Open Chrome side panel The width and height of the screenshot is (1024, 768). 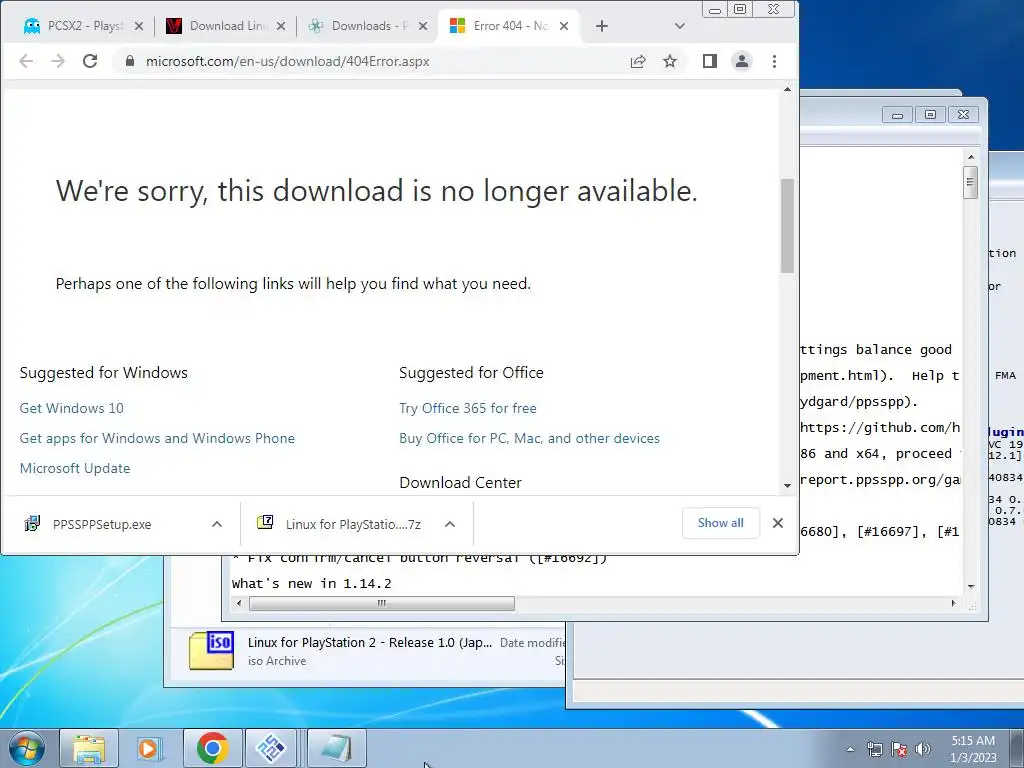(x=710, y=61)
